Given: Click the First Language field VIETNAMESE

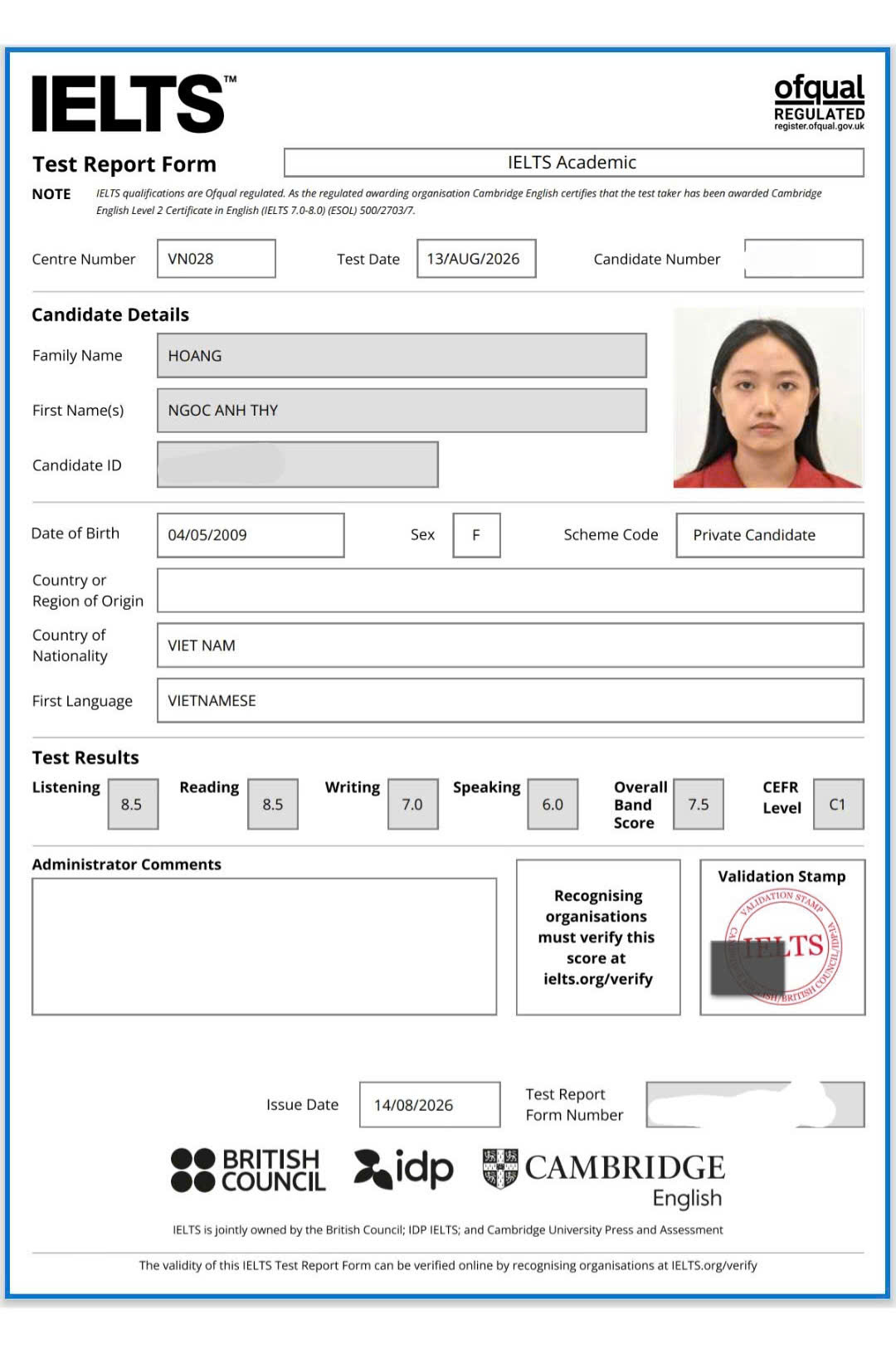Looking at the screenshot, I should tap(510, 700).
